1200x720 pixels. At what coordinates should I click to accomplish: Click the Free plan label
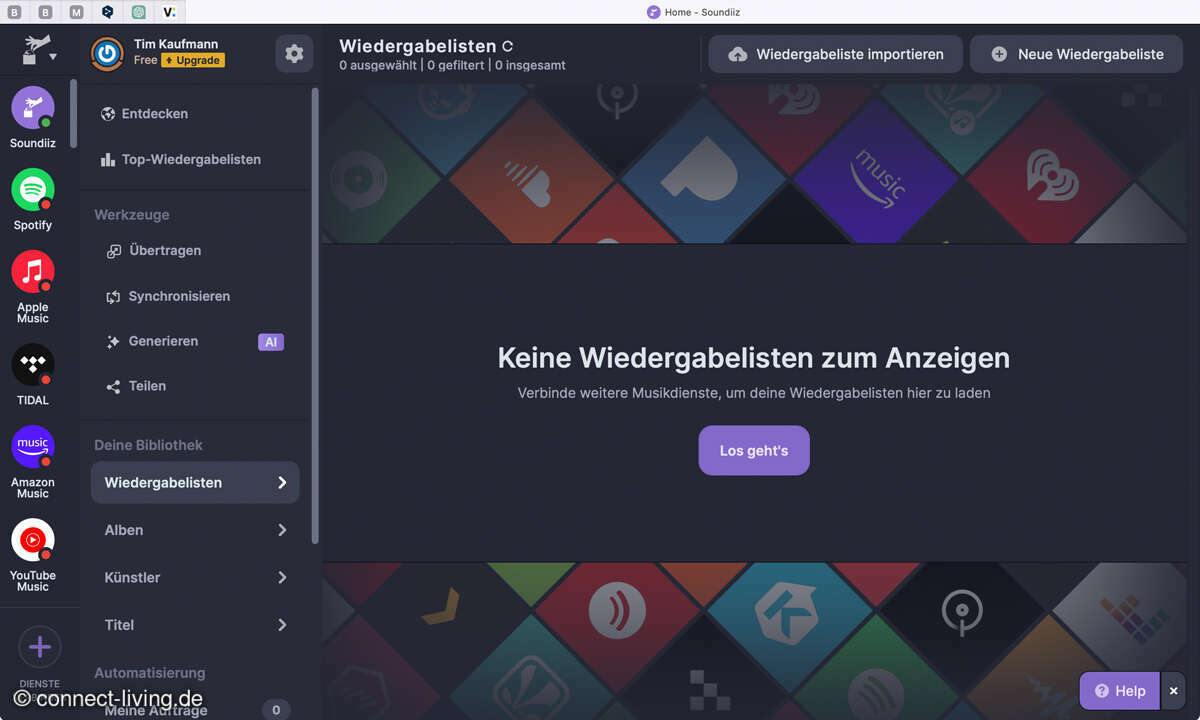[146, 60]
